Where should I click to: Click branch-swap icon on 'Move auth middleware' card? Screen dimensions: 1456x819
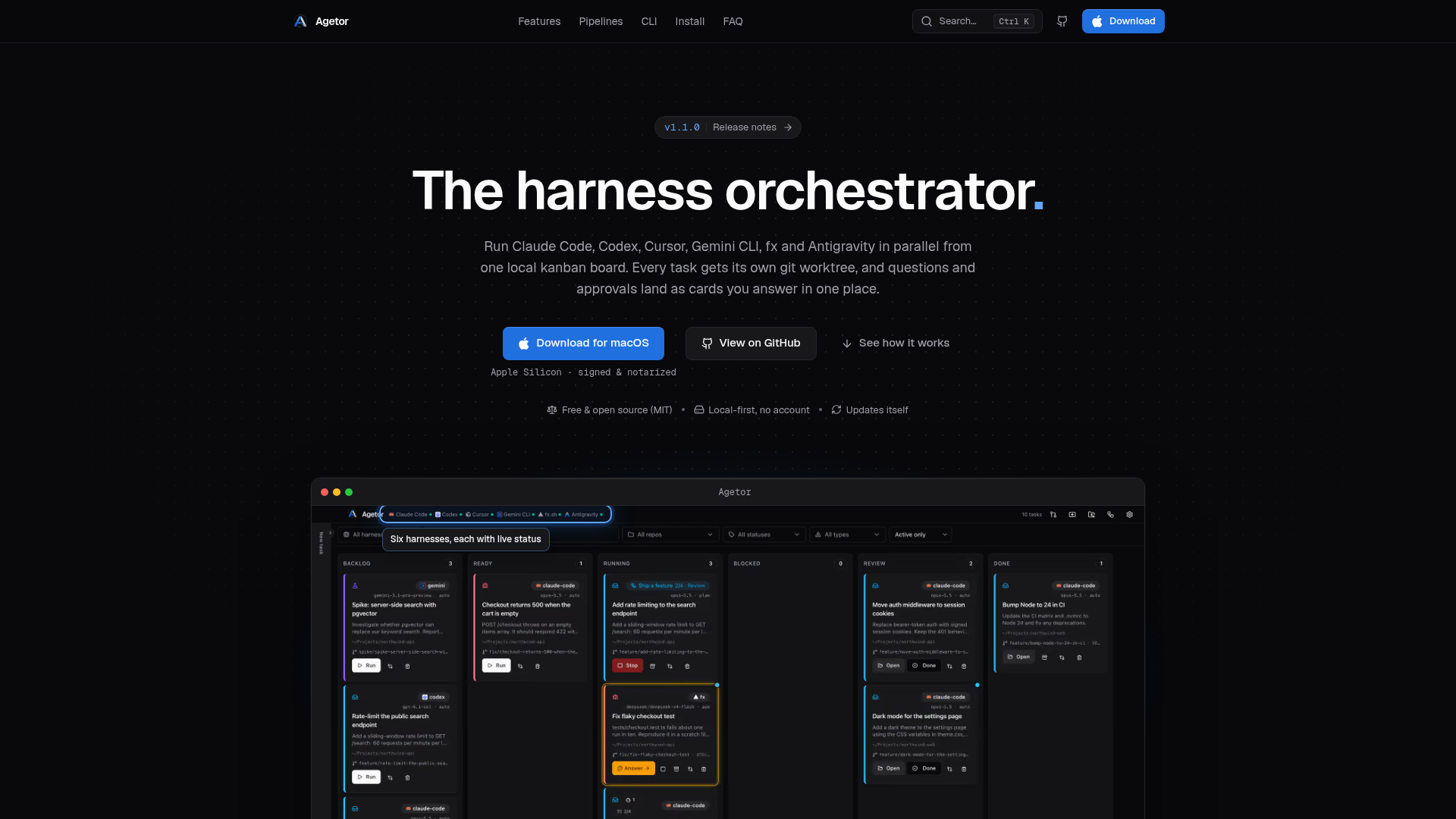[x=949, y=666]
